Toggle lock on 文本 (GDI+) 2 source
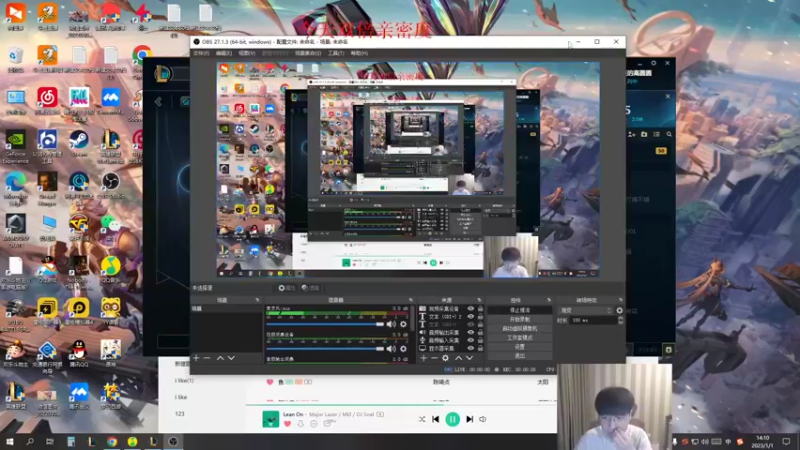The image size is (800, 450). [x=480, y=316]
